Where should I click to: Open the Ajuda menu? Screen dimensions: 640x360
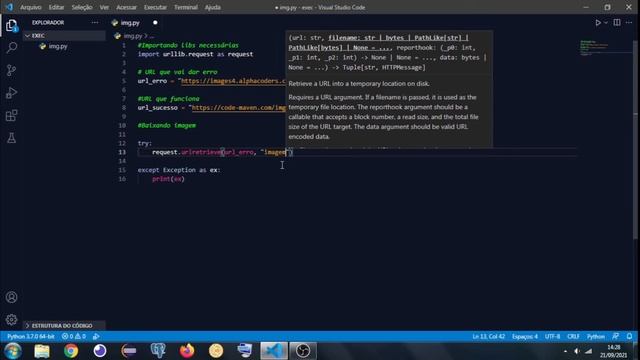(213, 7)
